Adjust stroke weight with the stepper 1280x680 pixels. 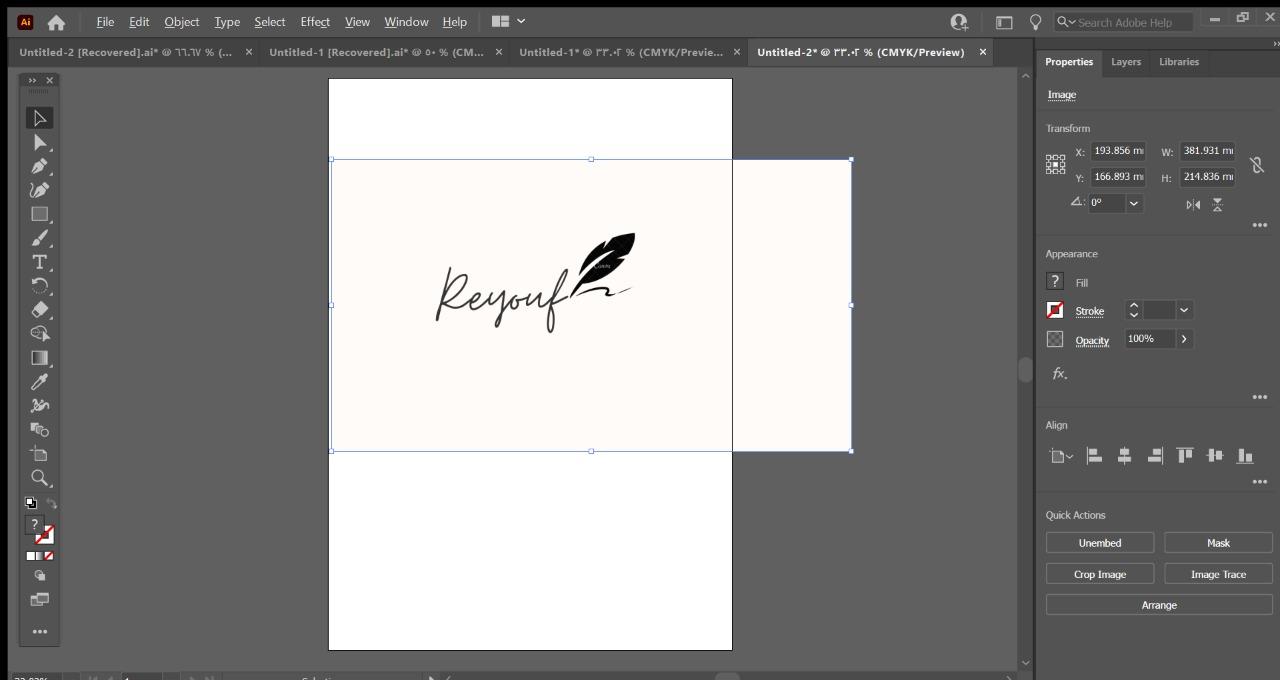coord(1134,310)
